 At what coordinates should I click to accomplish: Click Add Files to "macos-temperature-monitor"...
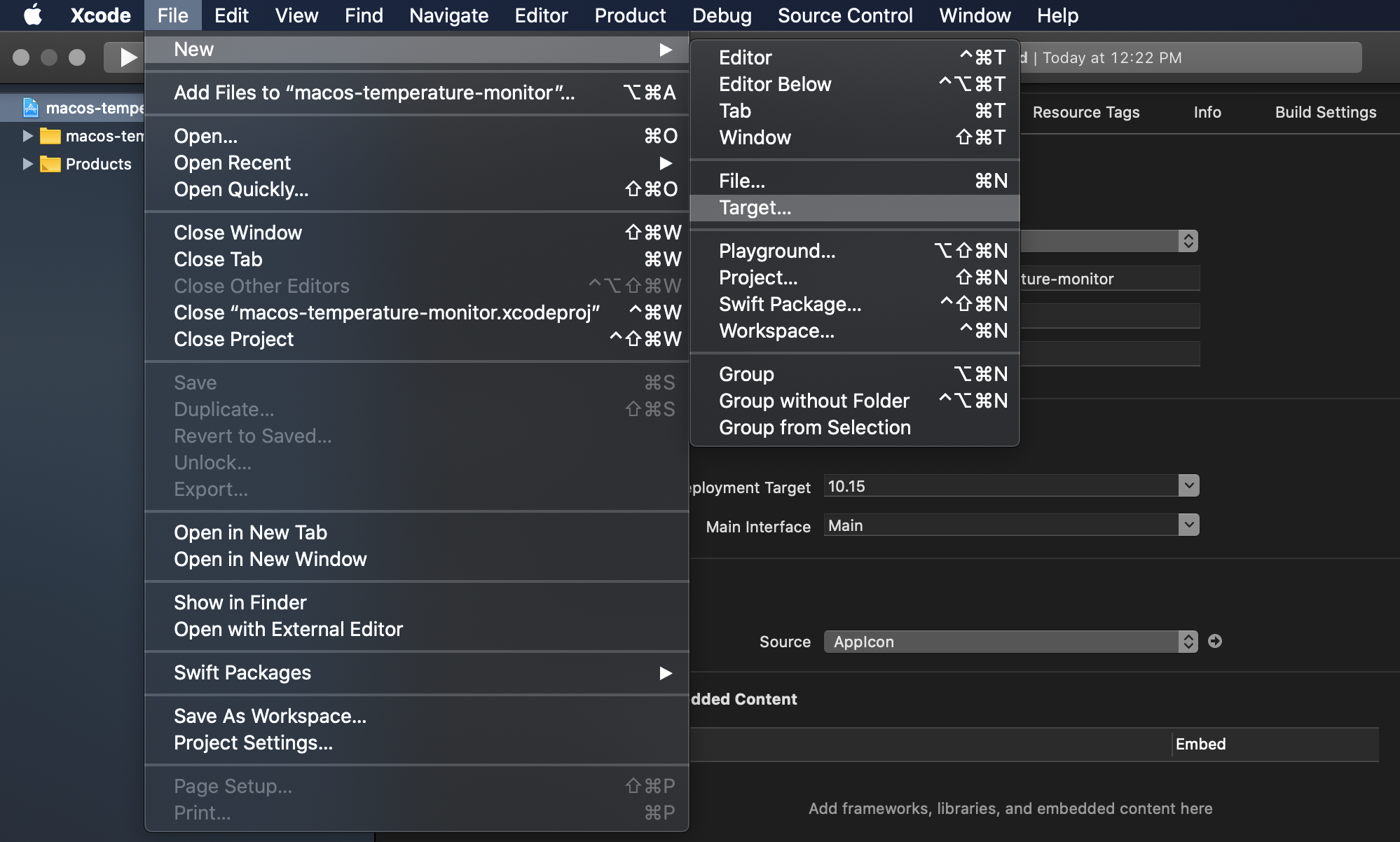[416, 92]
